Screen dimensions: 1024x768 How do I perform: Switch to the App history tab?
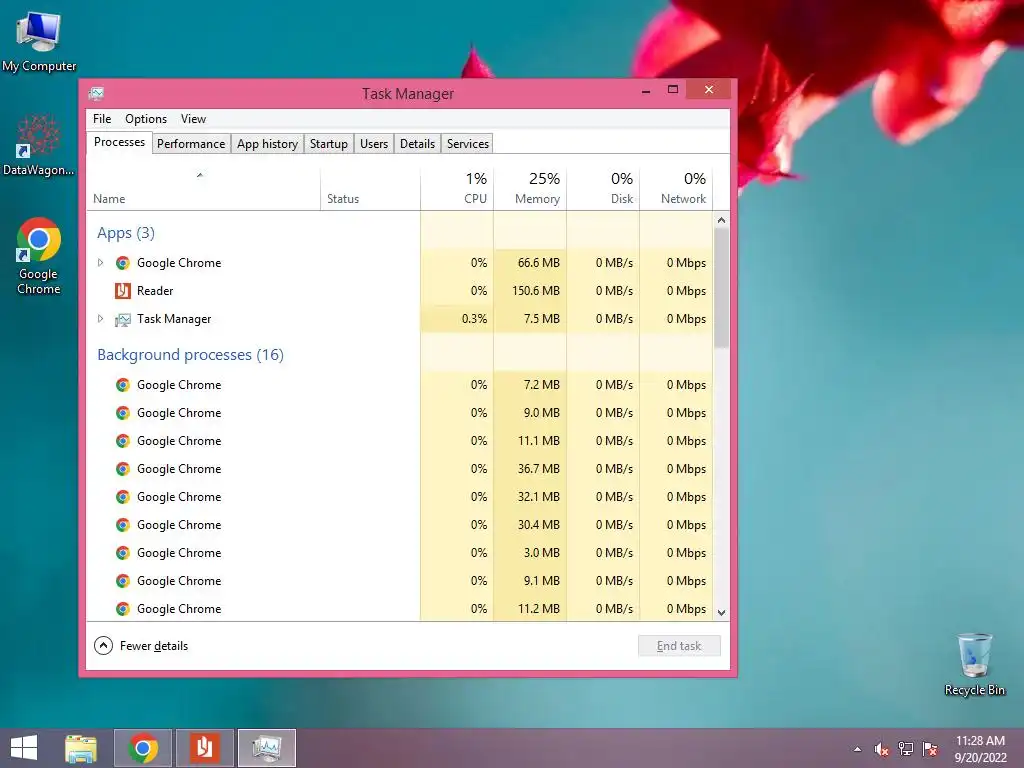(x=267, y=144)
